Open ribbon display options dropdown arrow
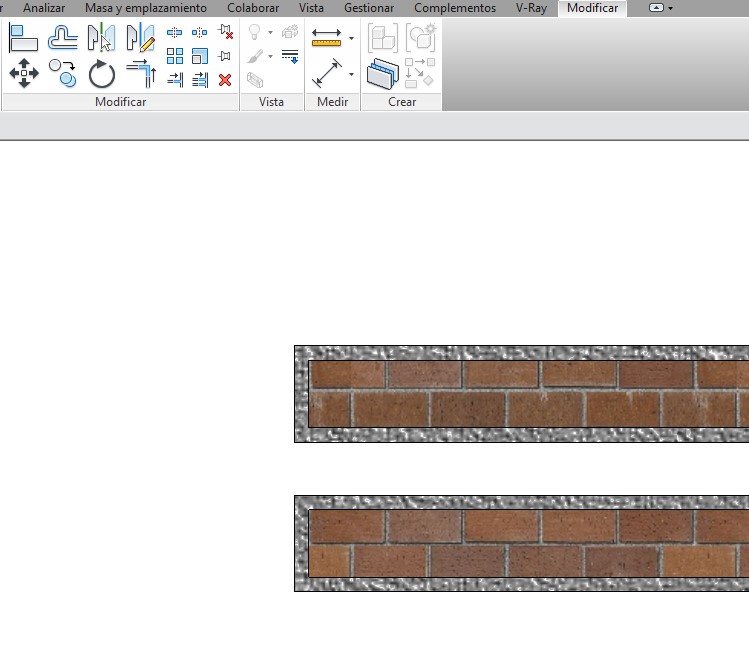 670,8
